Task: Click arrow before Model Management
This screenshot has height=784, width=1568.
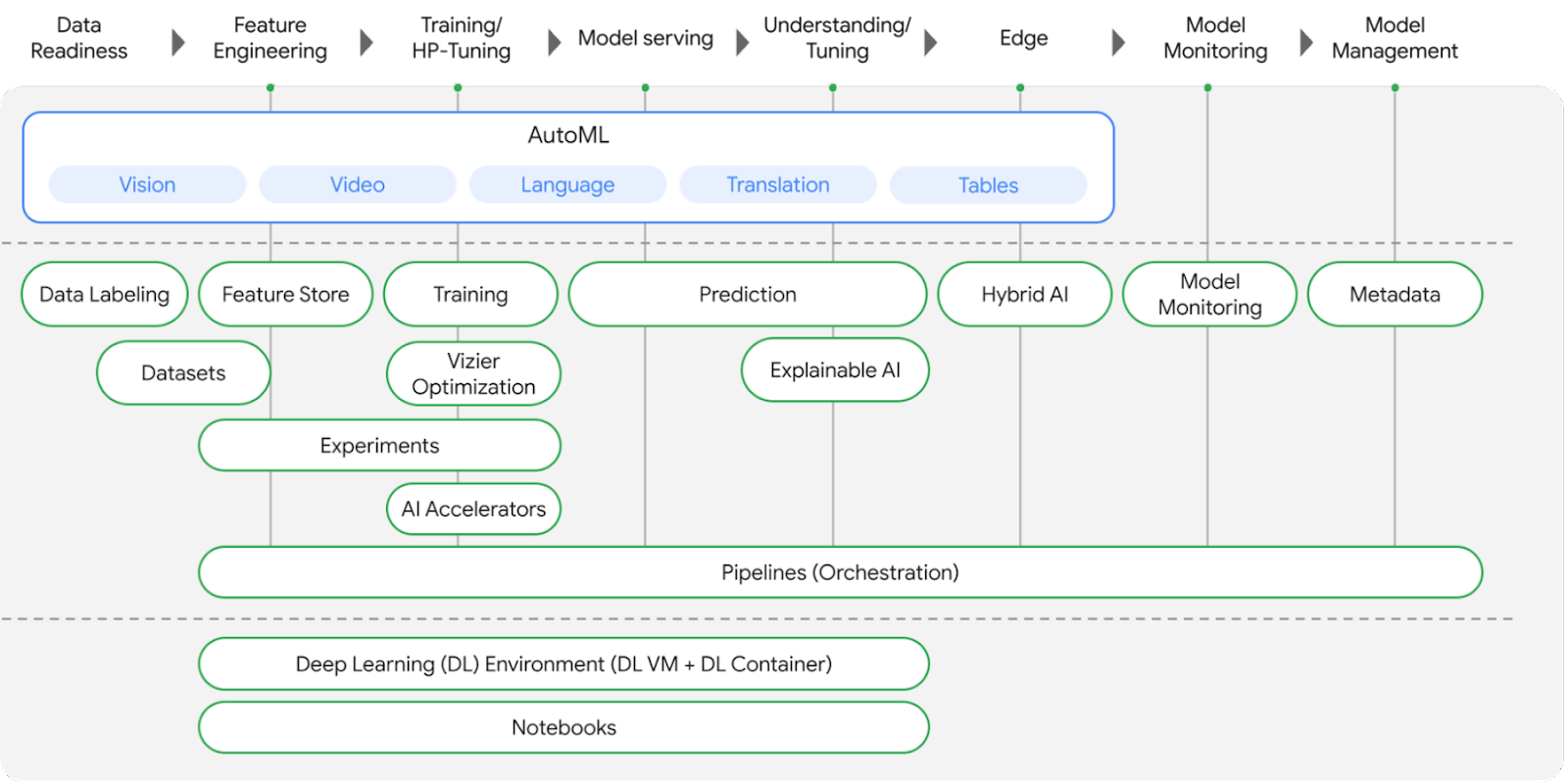Action: pyautogui.click(x=1306, y=42)
